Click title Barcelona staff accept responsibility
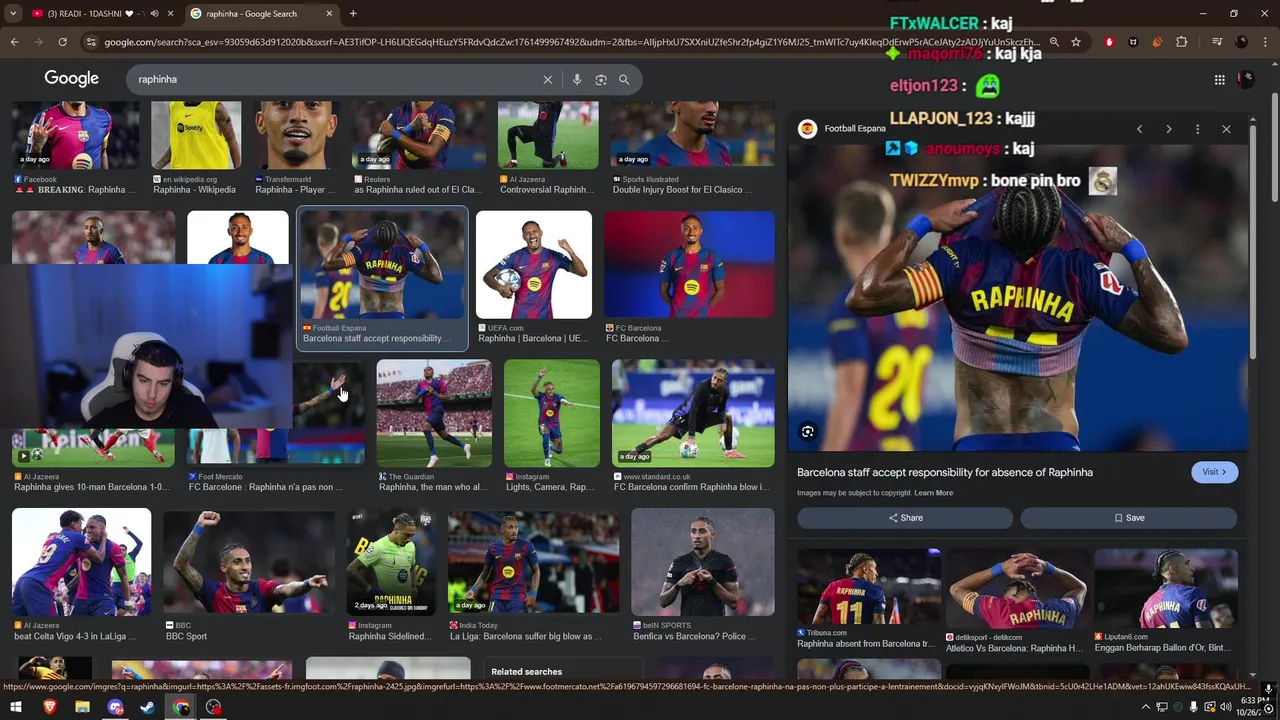 coord(945,472)
